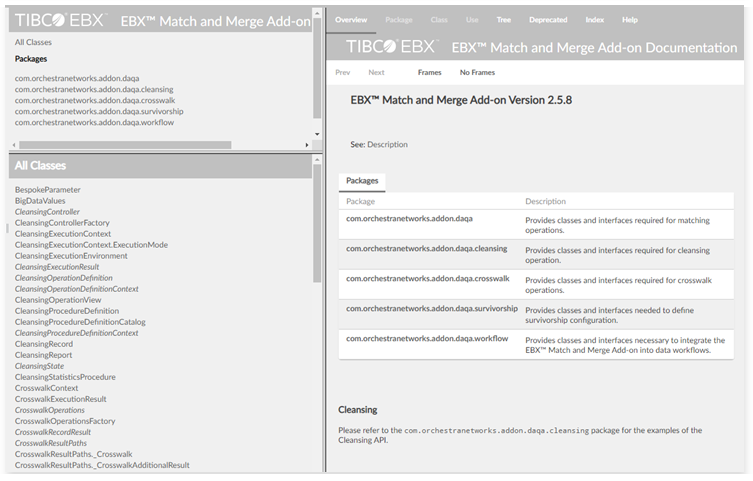Image resolution: width=753 pixels, height=481 pixels.
Task: Open com.orchestranetworks.addon.daqa in the Packages list
Action: 77,78
